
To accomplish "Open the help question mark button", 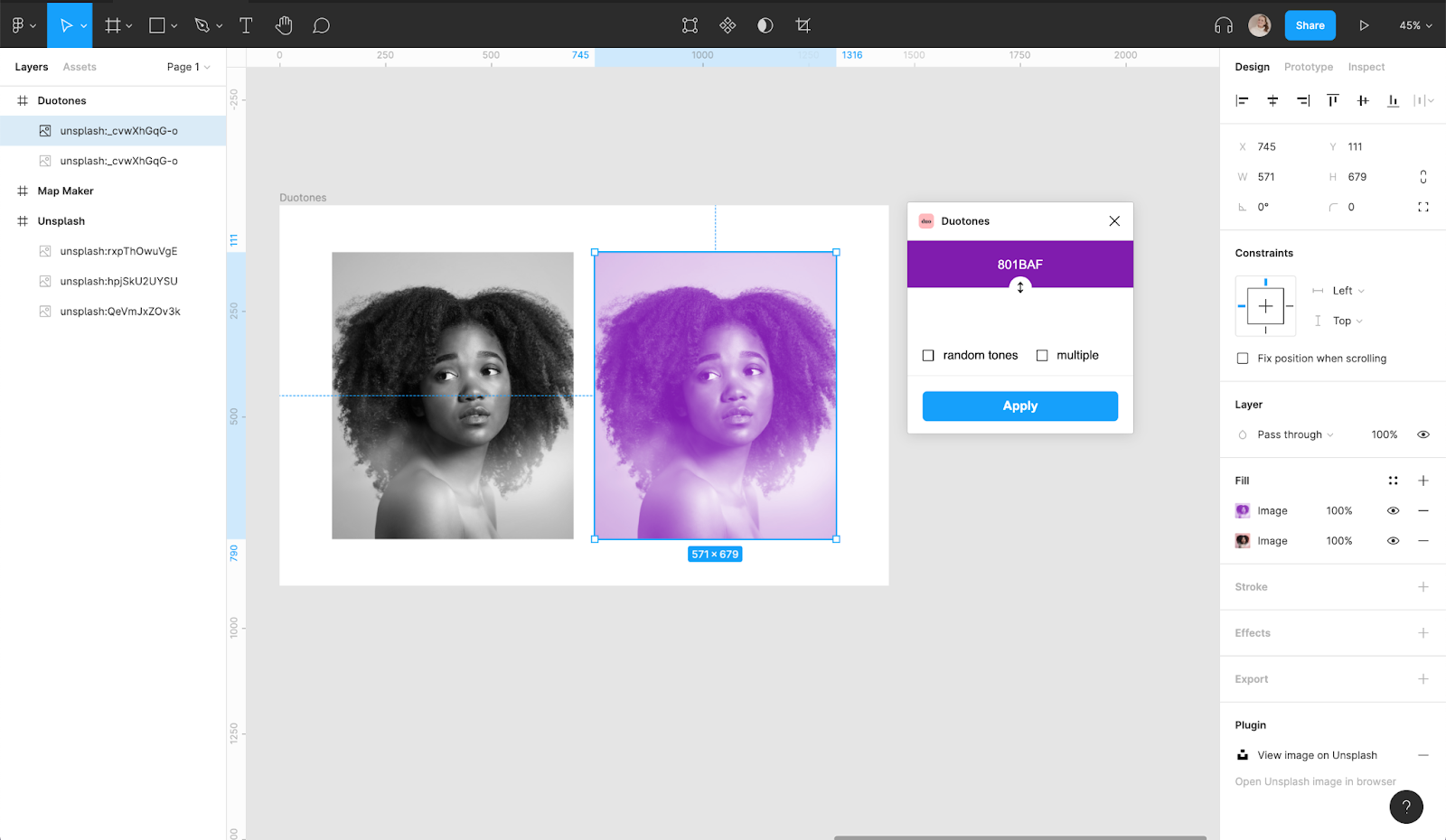I will coord(1406,807).
